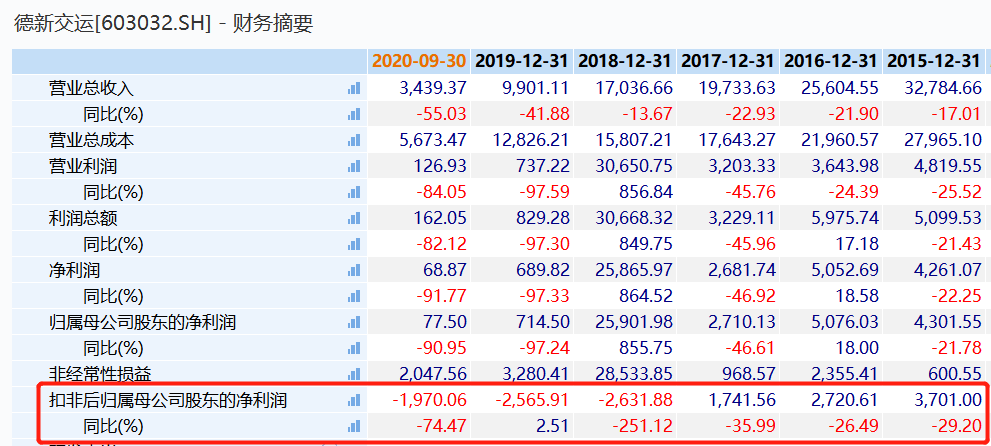Viewport: 991px width, 446px height.
Task: Select the -1,970.06 cell value
Action: click(432, 400)
